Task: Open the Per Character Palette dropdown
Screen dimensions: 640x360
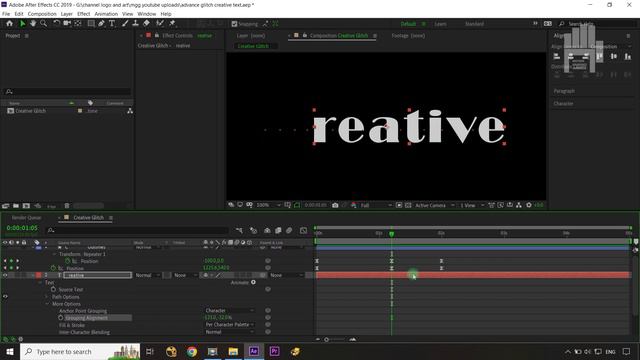Action: pyautogui.click(x=230, y=325)
